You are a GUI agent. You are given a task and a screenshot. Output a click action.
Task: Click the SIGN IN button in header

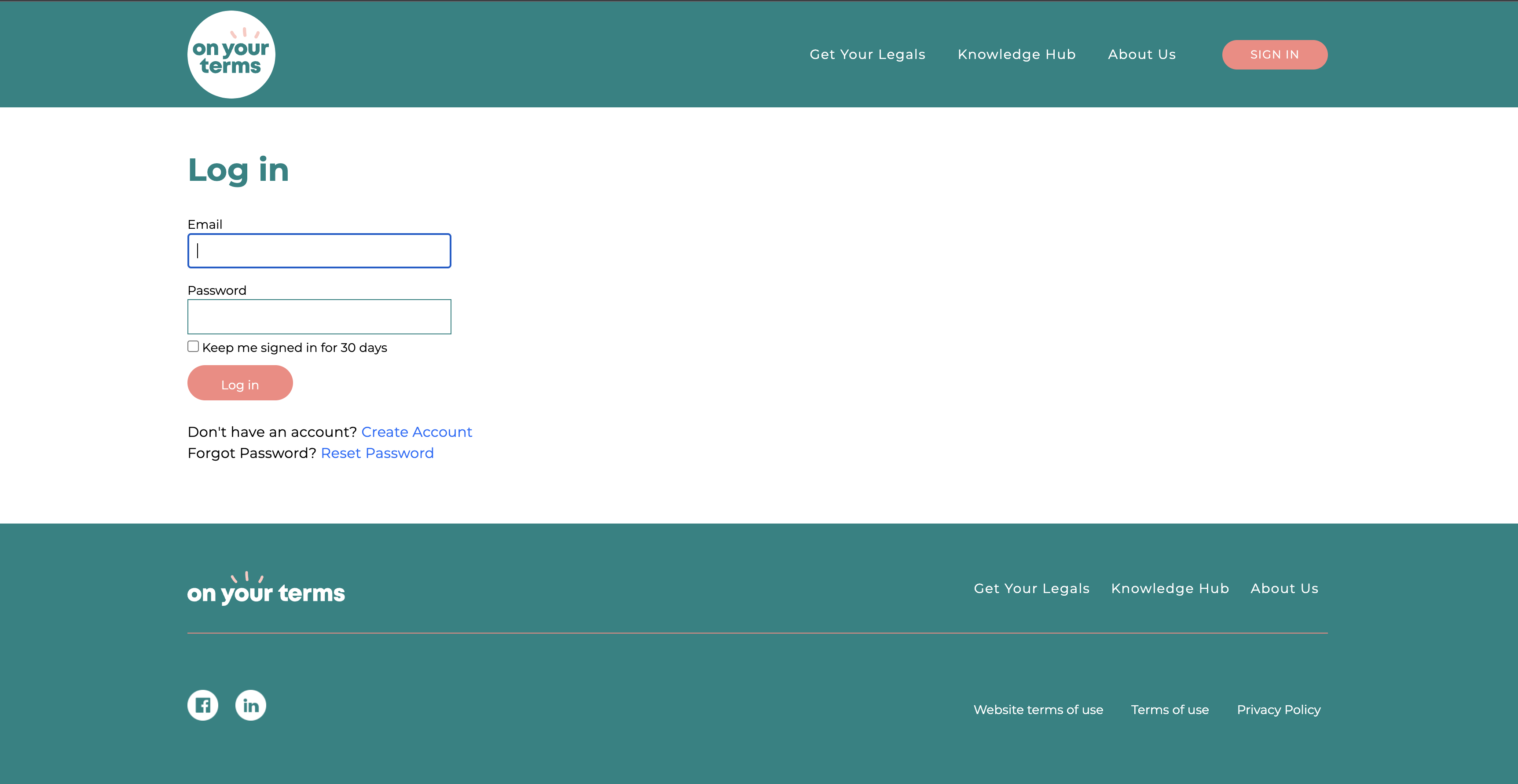[x=1275, y=55]
